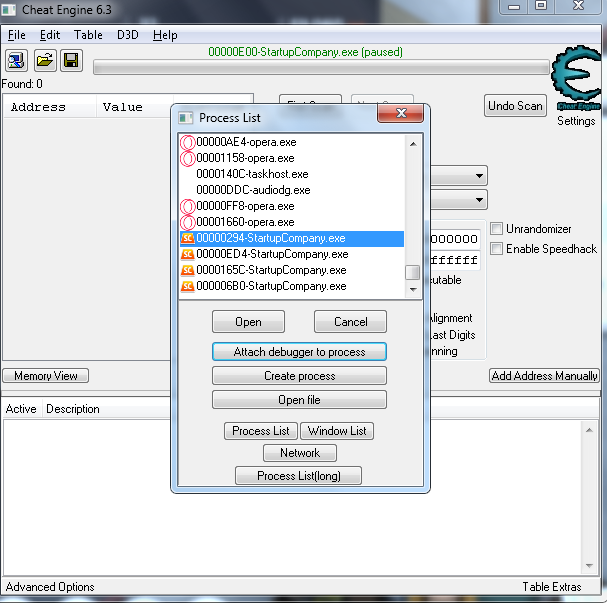Open the D3D menu
The image size is (607, 603).
[128, 35]
